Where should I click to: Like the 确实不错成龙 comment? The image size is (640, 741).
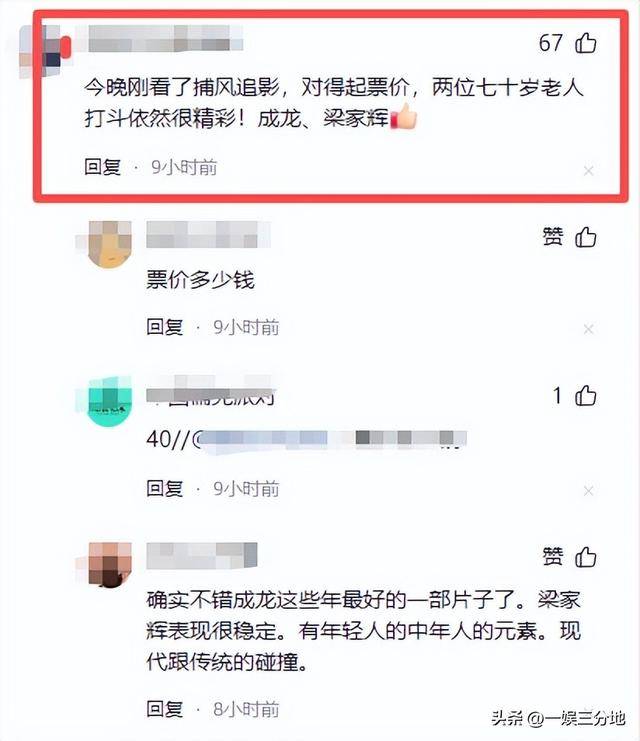click(586, 557)
